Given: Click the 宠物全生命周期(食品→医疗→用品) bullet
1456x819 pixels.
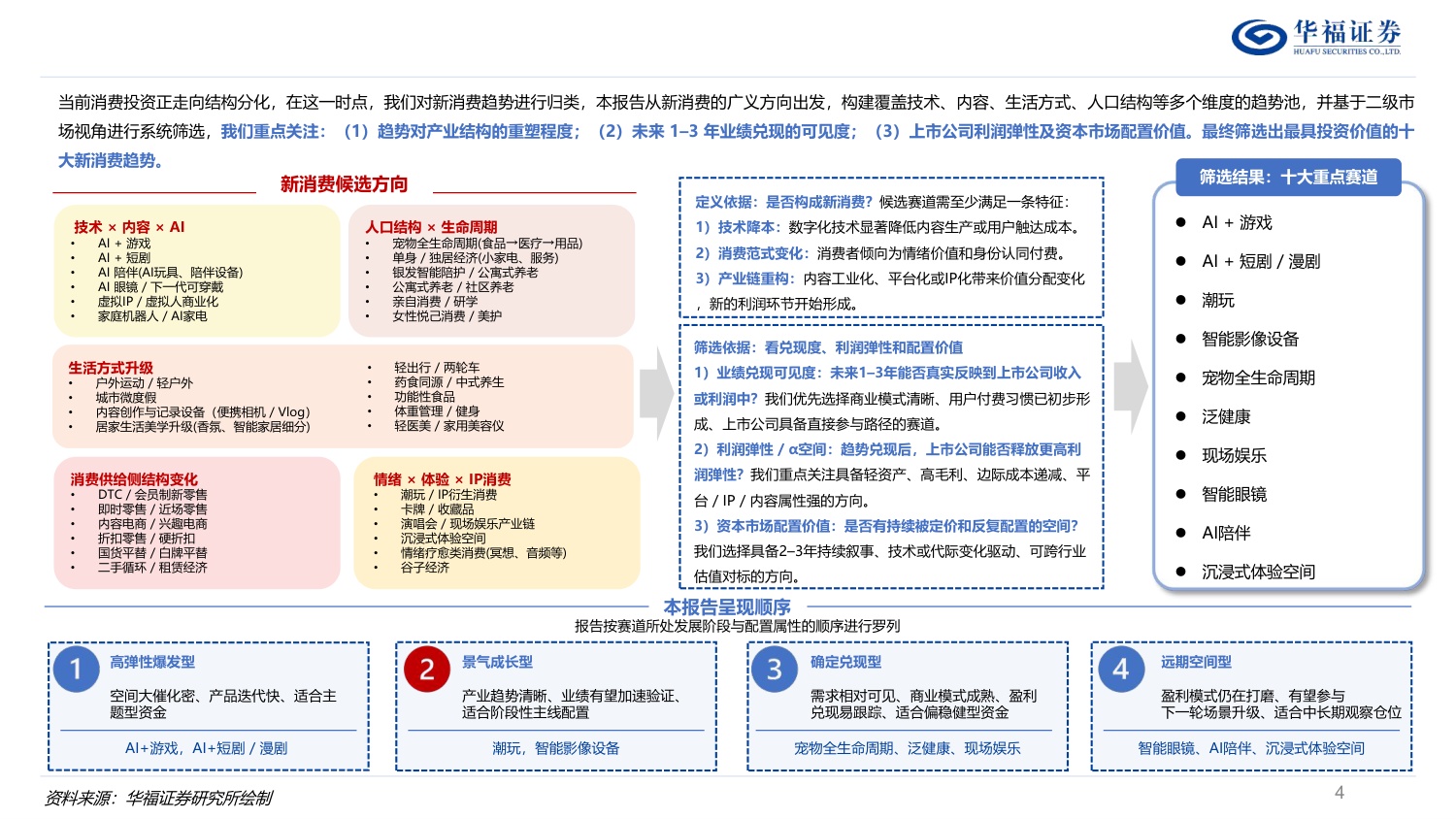Looking at the screenshot, I should click(x=487, y=244).
